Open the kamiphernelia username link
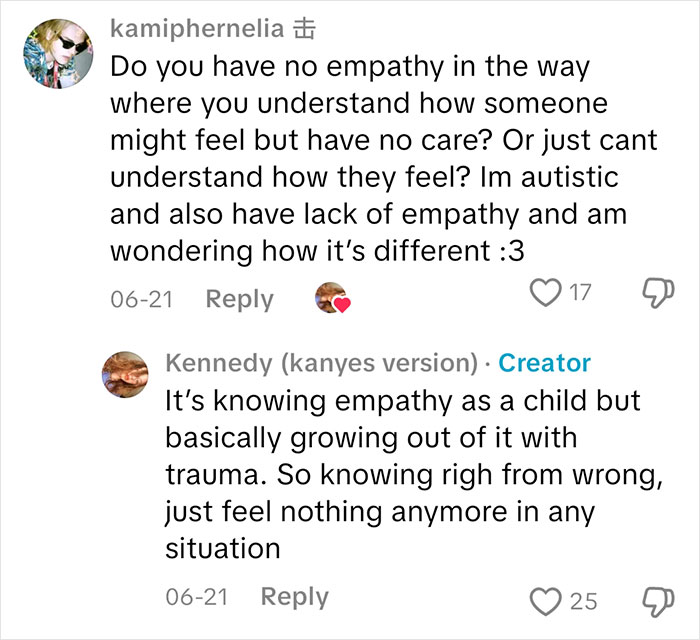The image size is (700, 640). [x=197, y=29]
